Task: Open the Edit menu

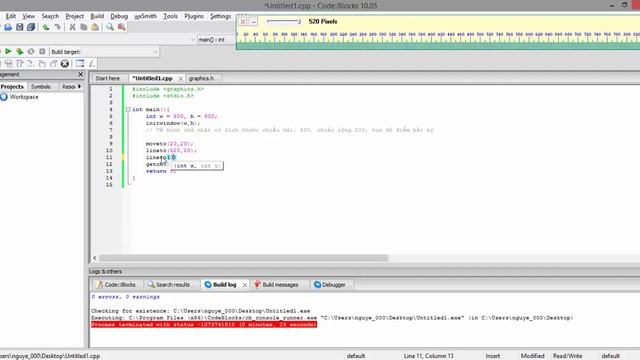Action: point(11,16)
